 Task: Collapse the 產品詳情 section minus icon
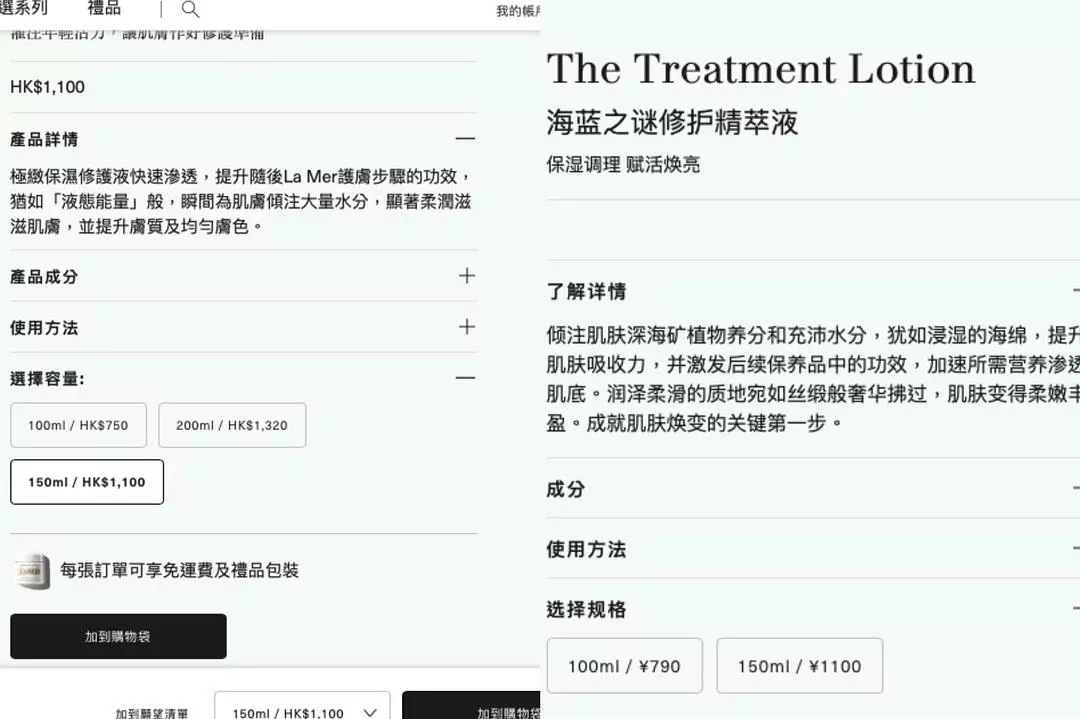466,138
